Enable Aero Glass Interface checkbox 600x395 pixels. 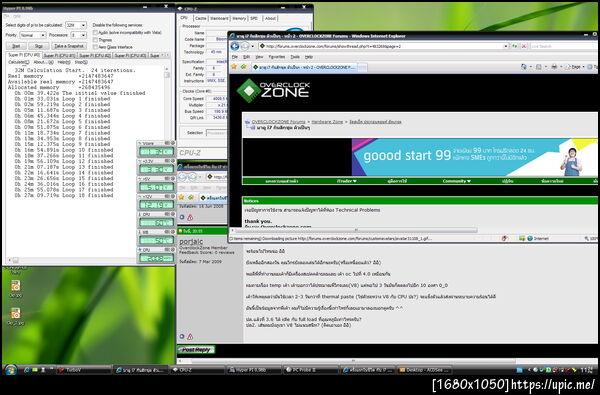point(95,47)
